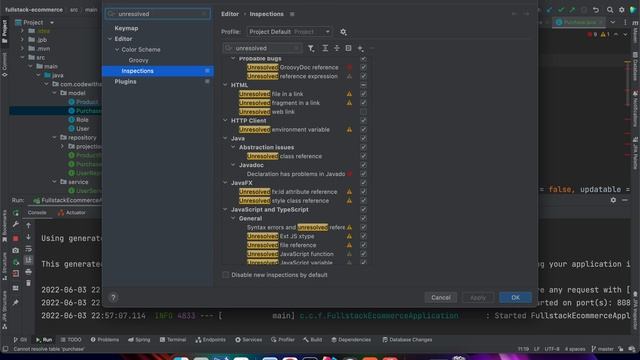Viewport: 640px width, 360px height.
Task: Click the scroll-to-end icon in console toolbar
Action: pos(29,260)
